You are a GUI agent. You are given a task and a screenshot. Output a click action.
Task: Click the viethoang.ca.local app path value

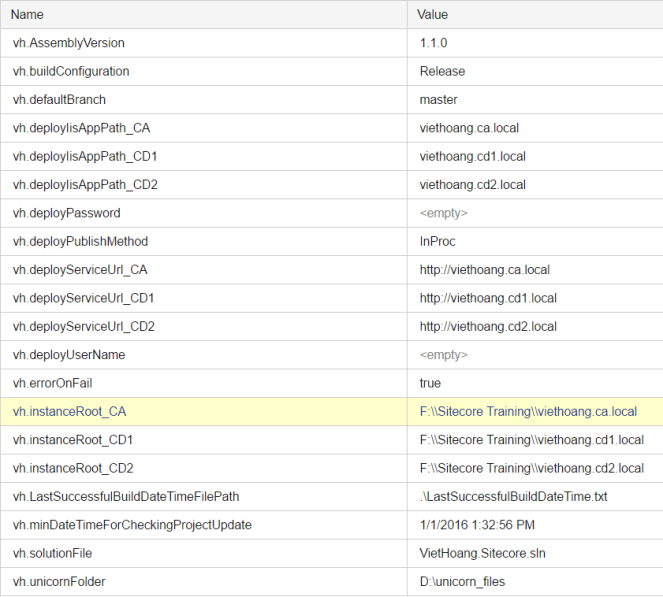click(x=469, y=128)
